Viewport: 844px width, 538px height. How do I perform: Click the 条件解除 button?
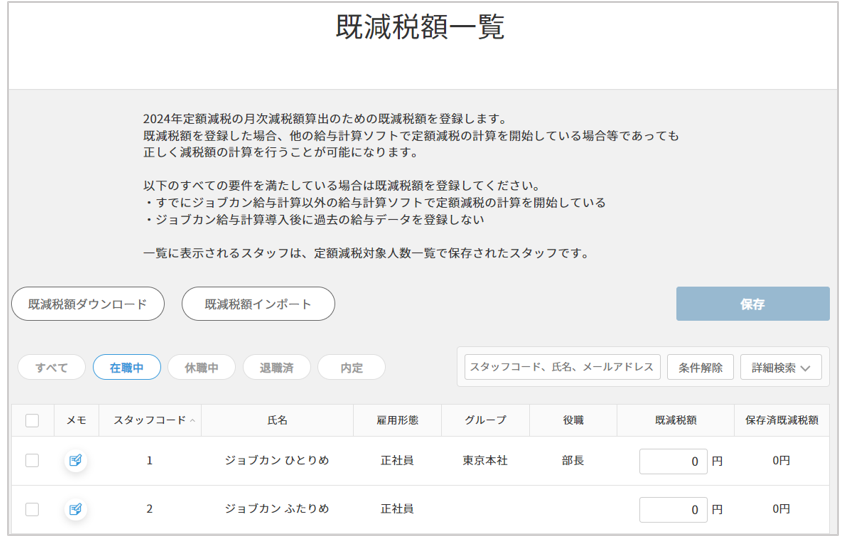(700, 367)
